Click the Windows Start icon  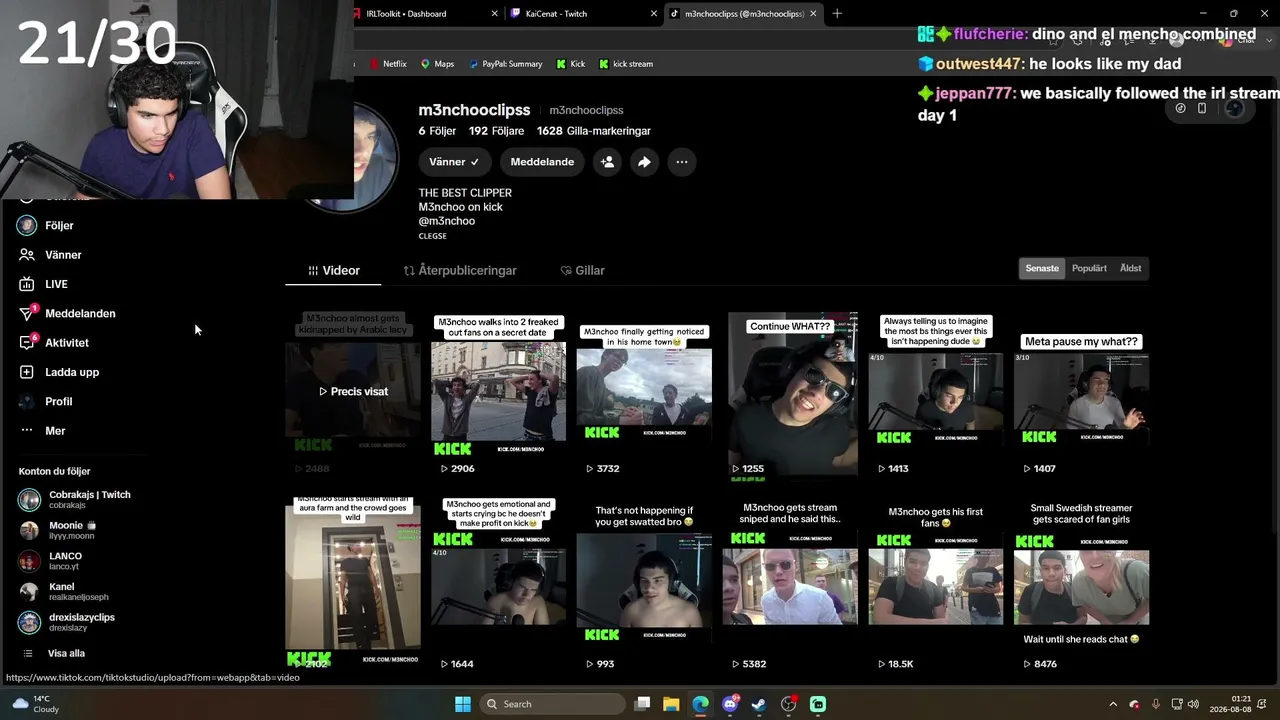[463, 704]
